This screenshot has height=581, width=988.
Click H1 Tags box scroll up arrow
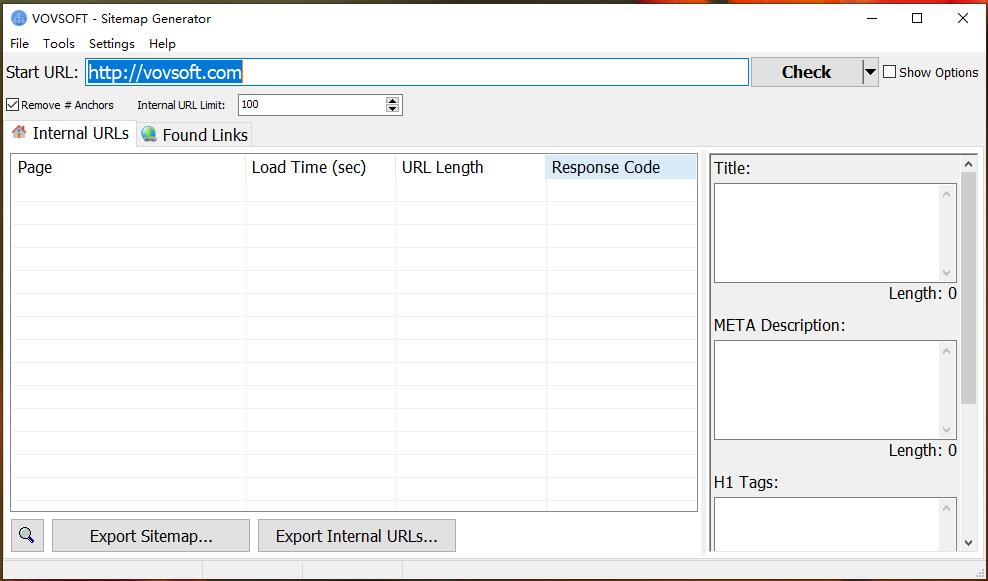pos(946,508)
